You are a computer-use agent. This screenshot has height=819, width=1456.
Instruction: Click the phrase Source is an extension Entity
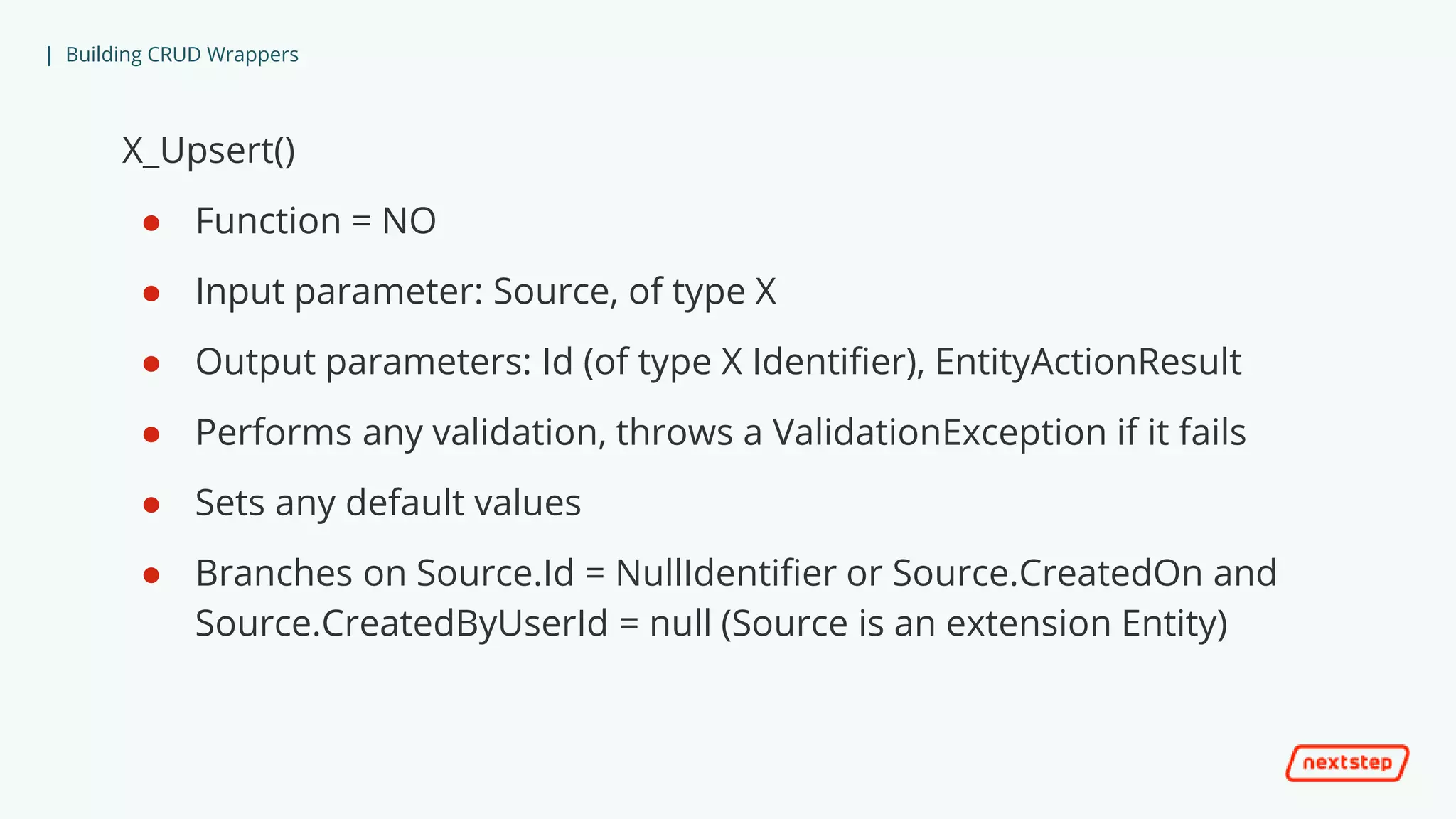click(974, 623)
